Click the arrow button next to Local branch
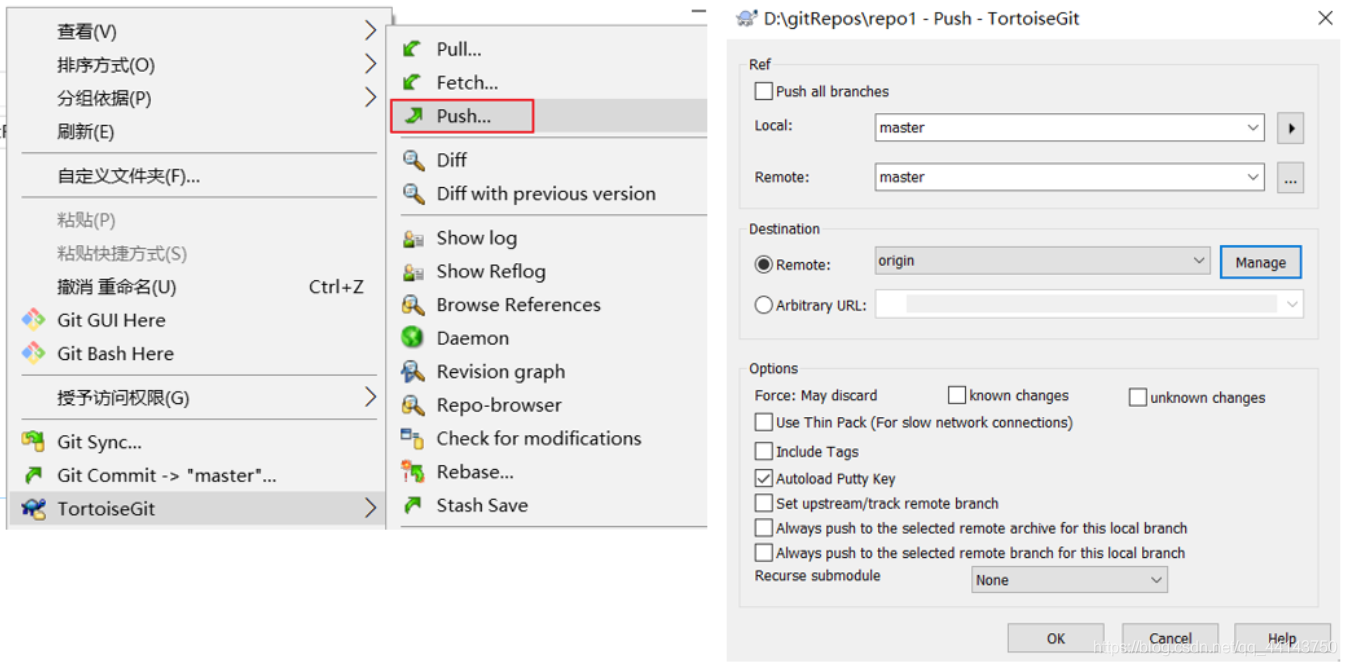Viewport: 1347px width, 666px height. pos(1291,128)
